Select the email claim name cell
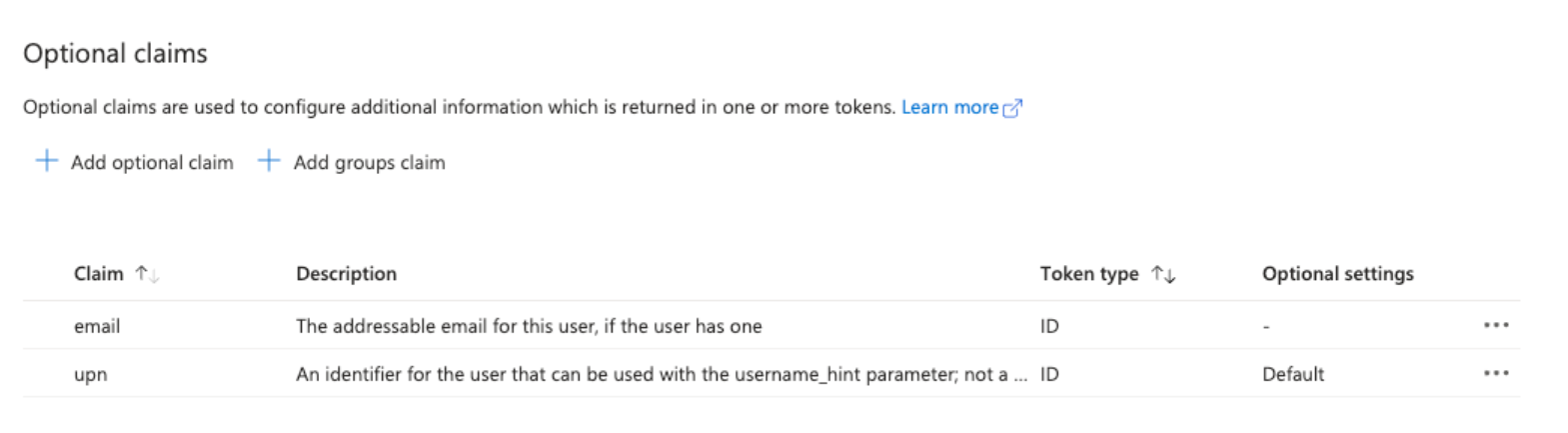1568x433 pixels. click(97, 326)
